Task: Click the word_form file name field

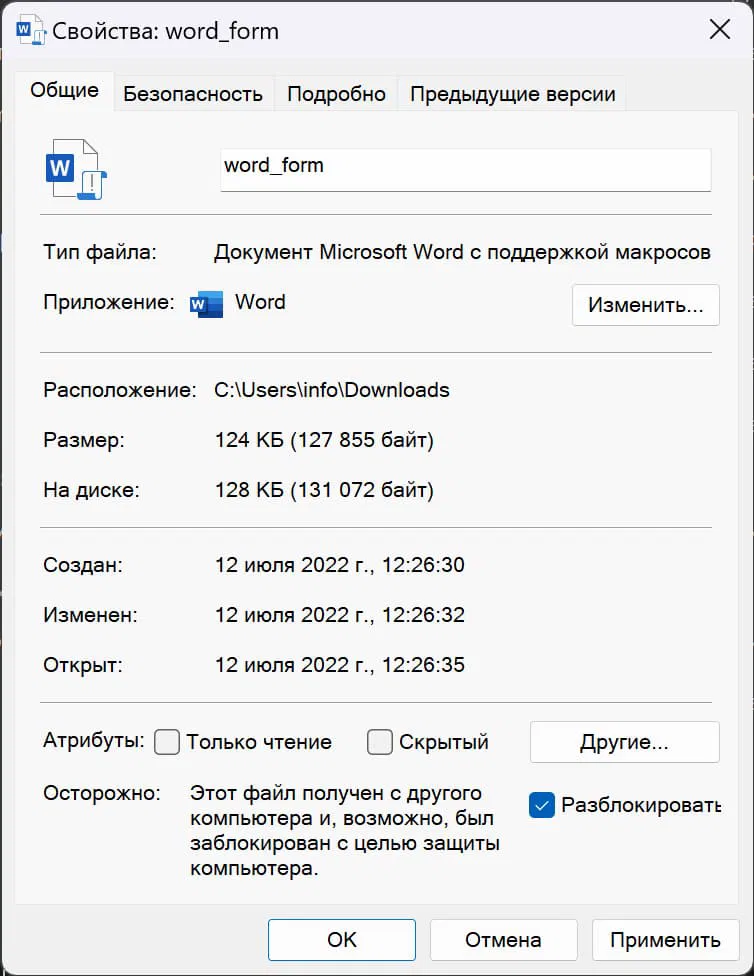Action: [x=465, y=167]
